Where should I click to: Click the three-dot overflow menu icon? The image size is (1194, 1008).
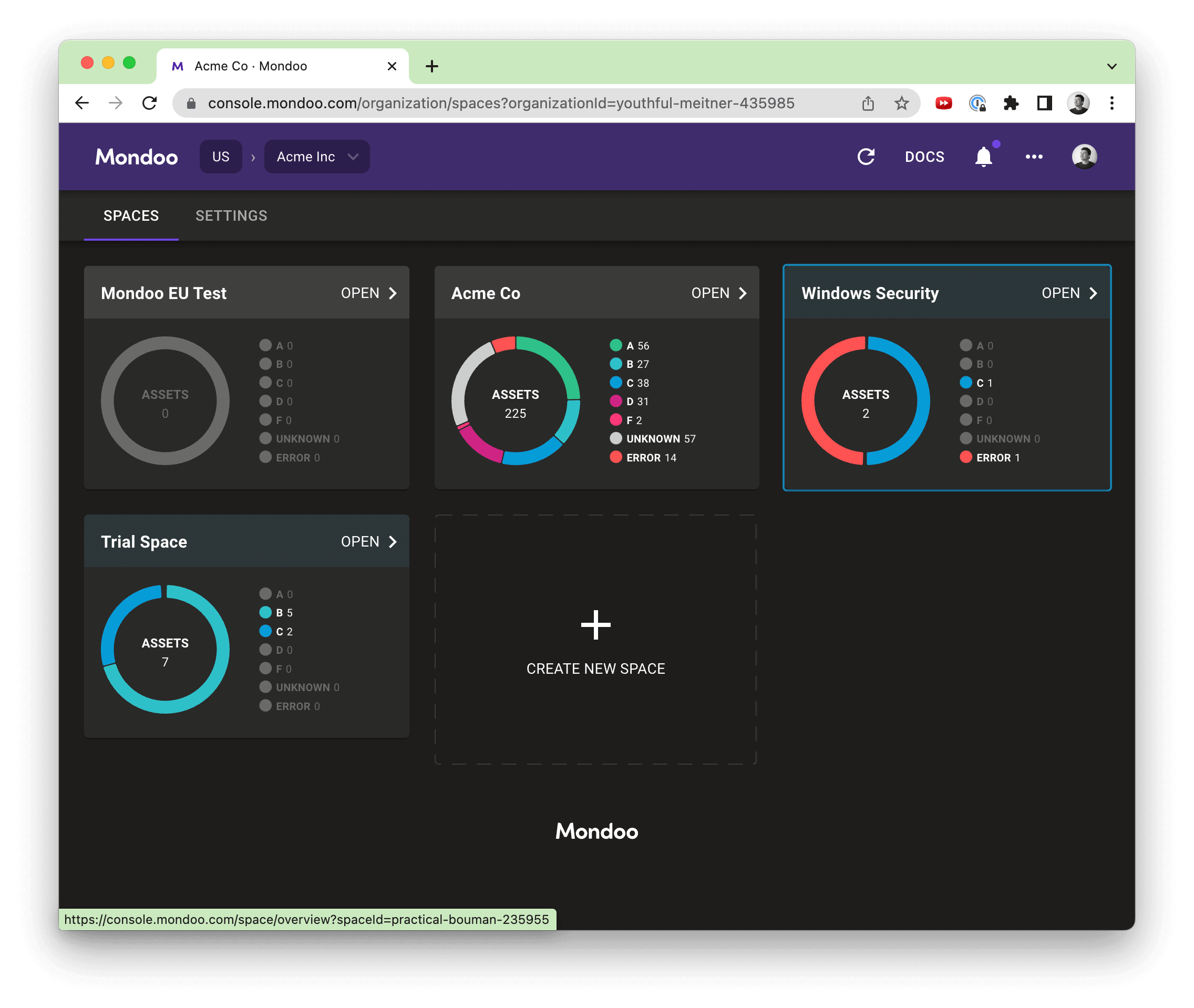pyautogui.click(x=1034, y=157)
